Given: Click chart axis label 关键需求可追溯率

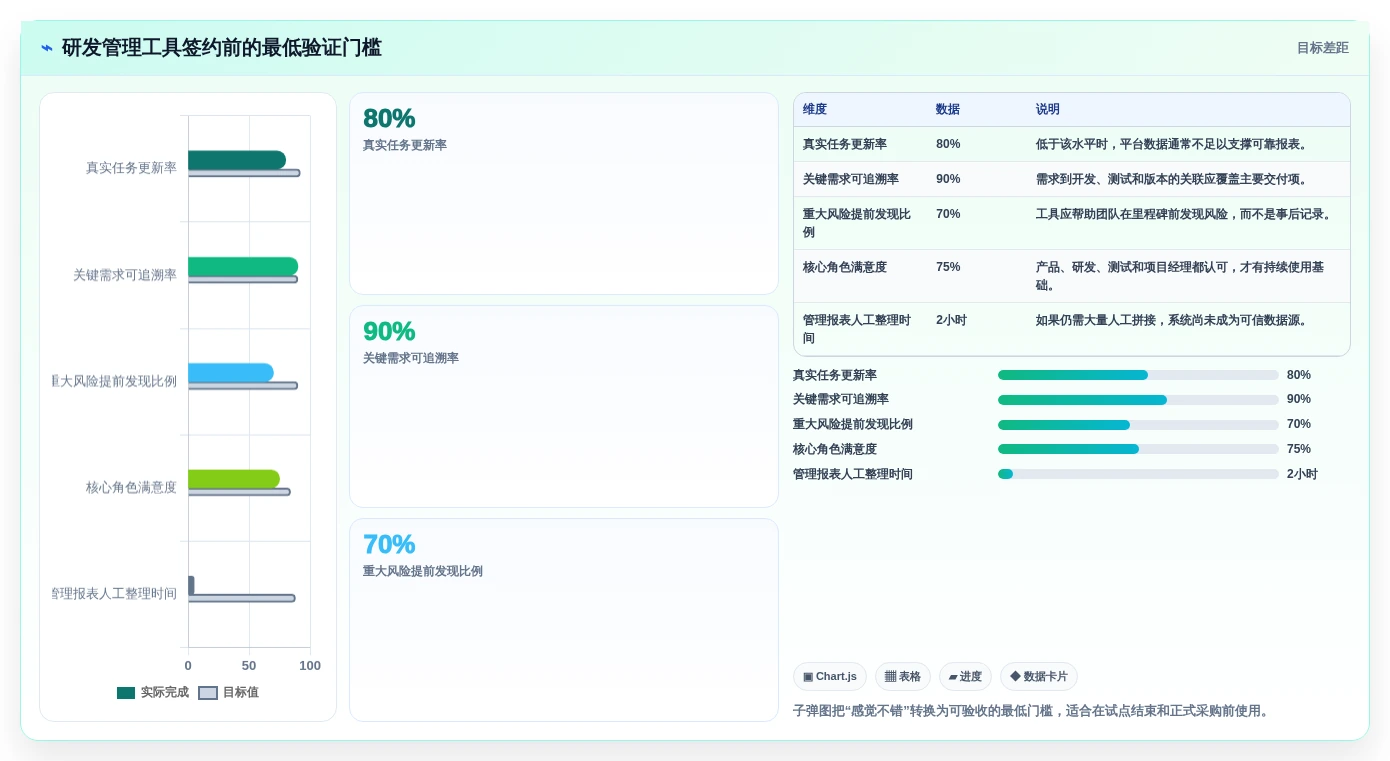Looking at the screenshot, I should (x=125, y=275).
